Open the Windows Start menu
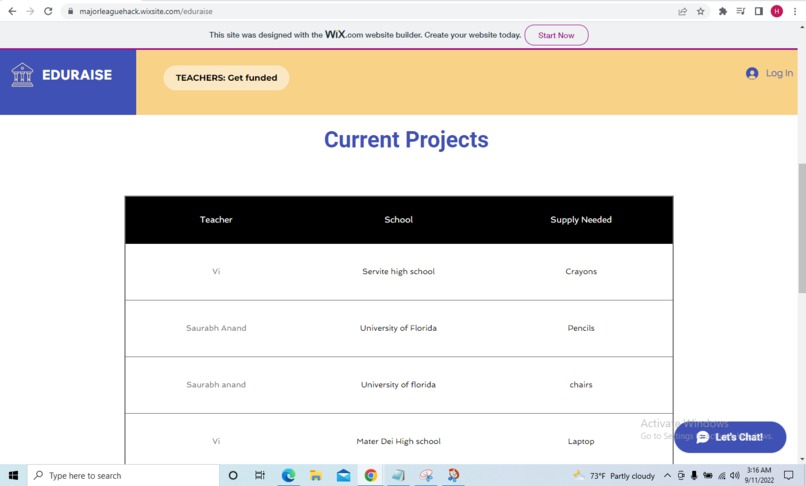806x486 pixels. click(x=13, y=476)
